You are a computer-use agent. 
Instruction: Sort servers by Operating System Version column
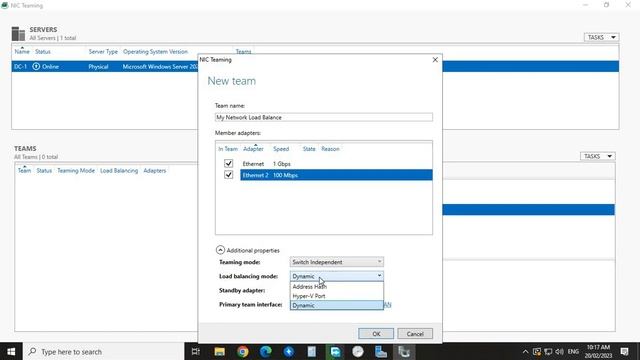pos(156,52)
